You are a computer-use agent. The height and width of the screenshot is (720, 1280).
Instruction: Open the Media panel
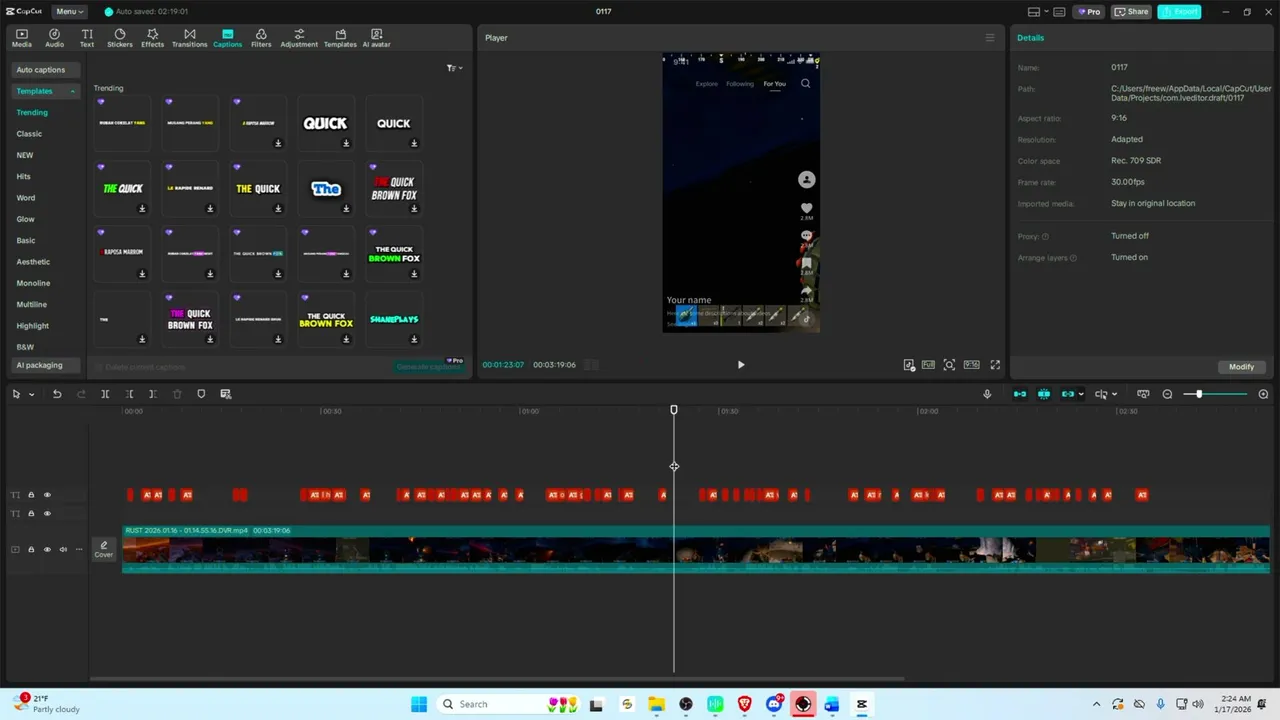point(21,38)
